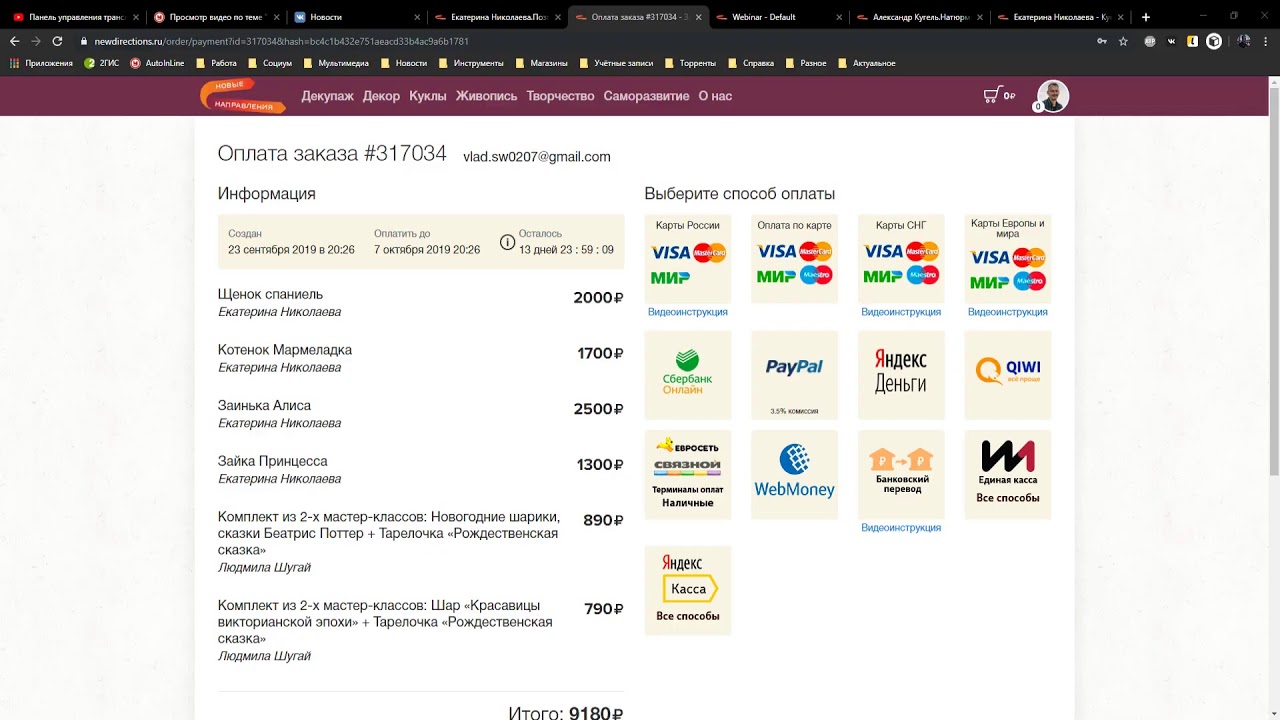The image size is (1280, 720).
Task: Open the Chrome three-dot menu
Action: click(x=1266, y=41)
